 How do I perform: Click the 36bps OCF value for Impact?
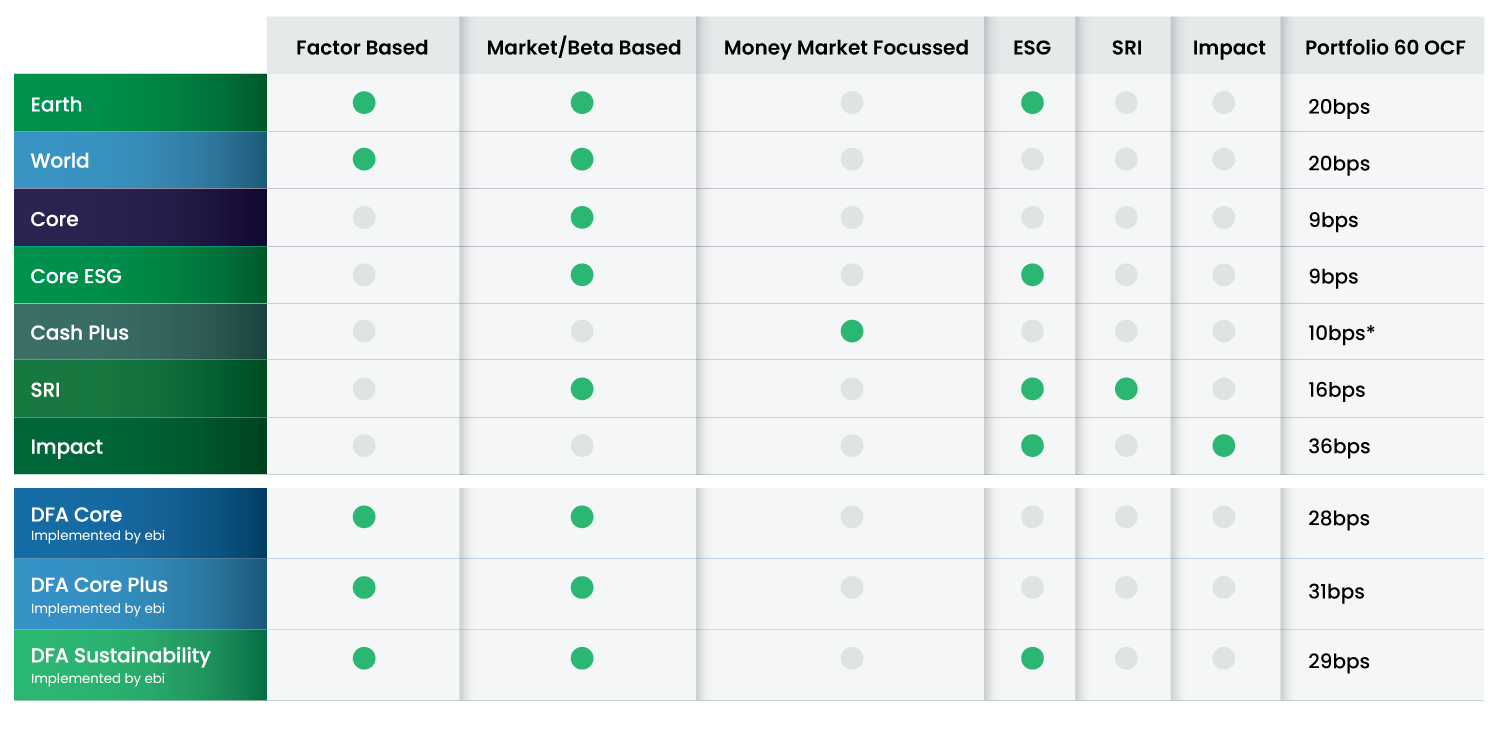click(x=1338, y=447)
